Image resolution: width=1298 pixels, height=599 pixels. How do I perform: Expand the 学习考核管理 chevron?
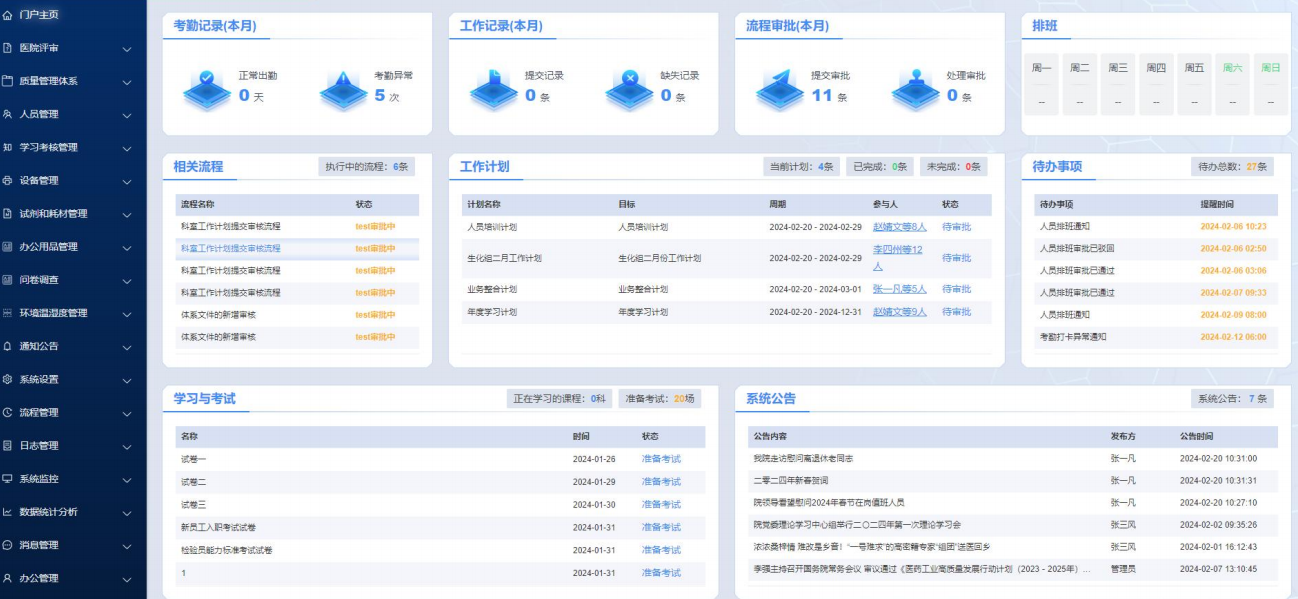(127, 148)
